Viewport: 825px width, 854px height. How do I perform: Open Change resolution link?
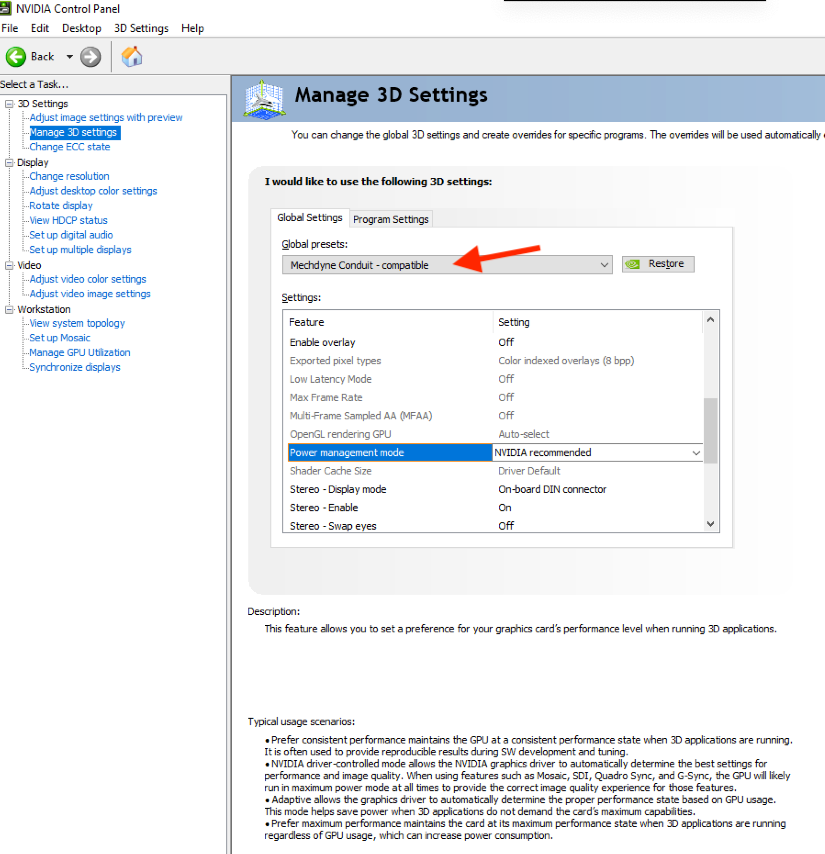[x=69, y=176]
